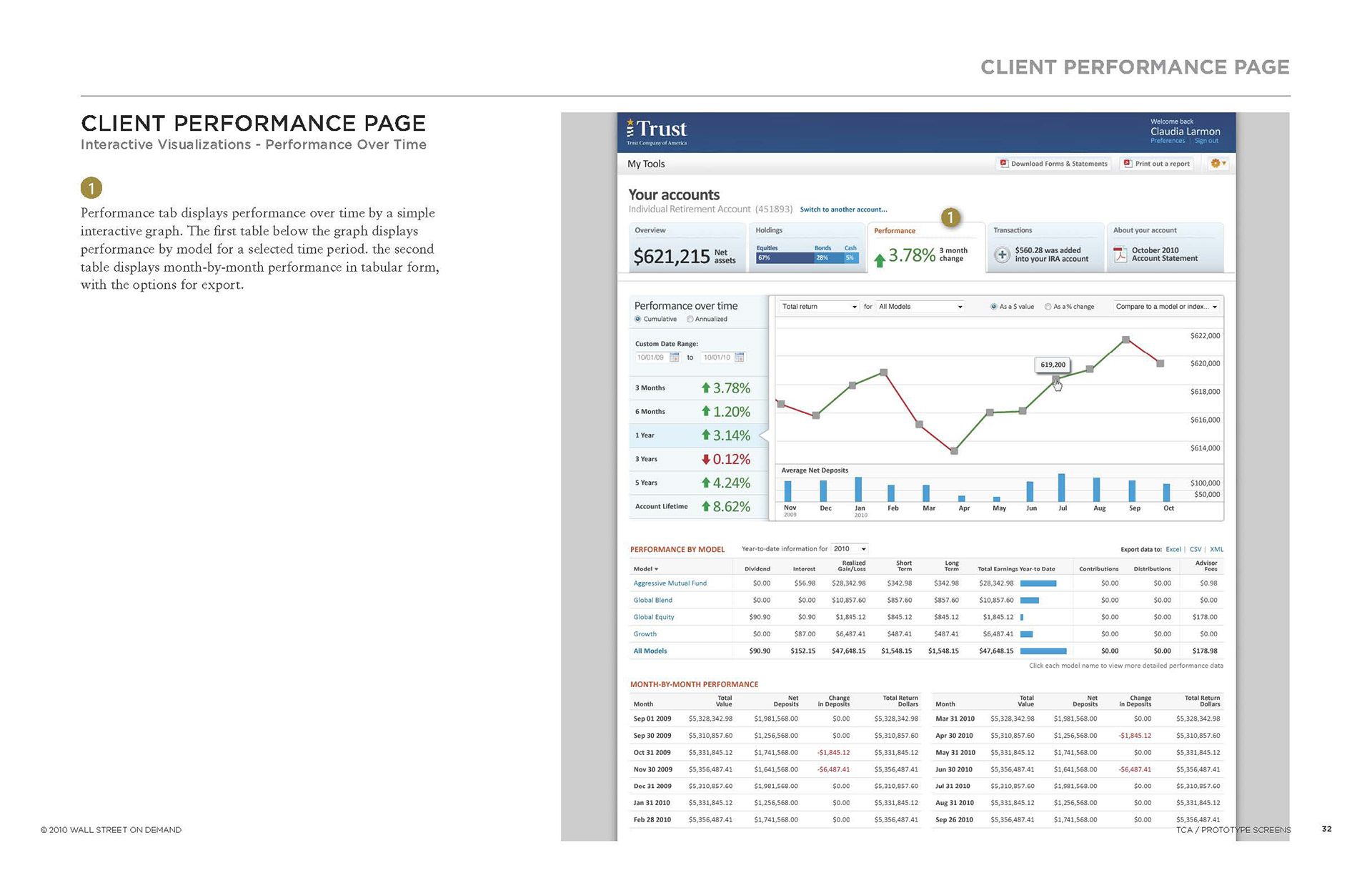Expand Compare to a model or index dropdown

coord(1166,307)
